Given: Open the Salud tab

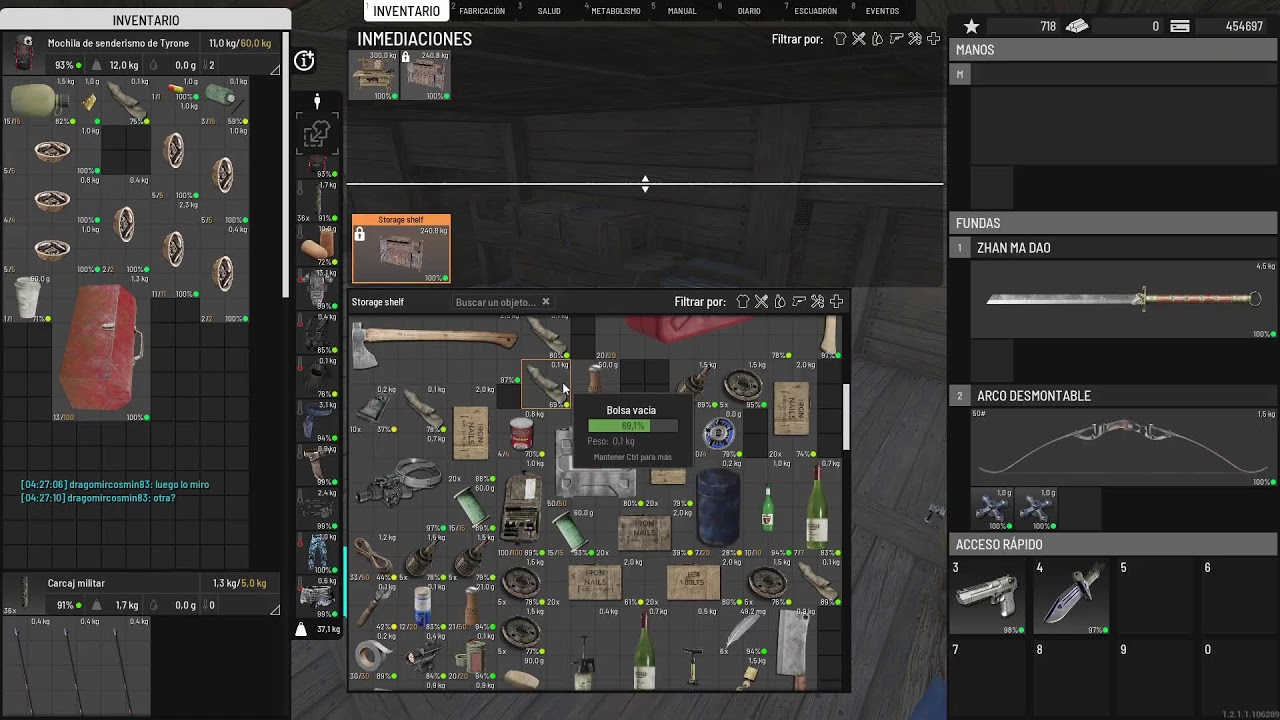Looking at the screenshot, I should 549,11.
